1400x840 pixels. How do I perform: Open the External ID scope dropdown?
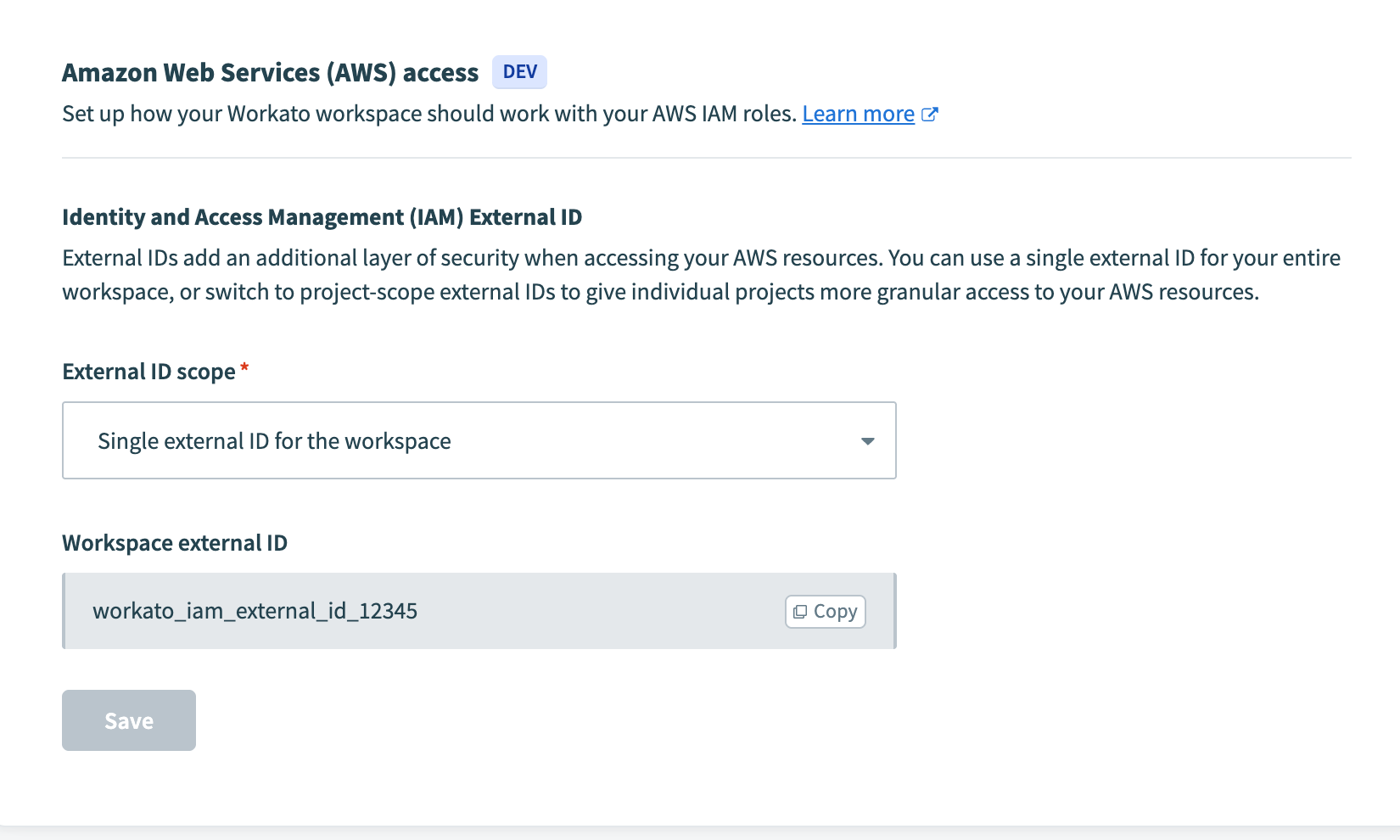pos(479,440)
